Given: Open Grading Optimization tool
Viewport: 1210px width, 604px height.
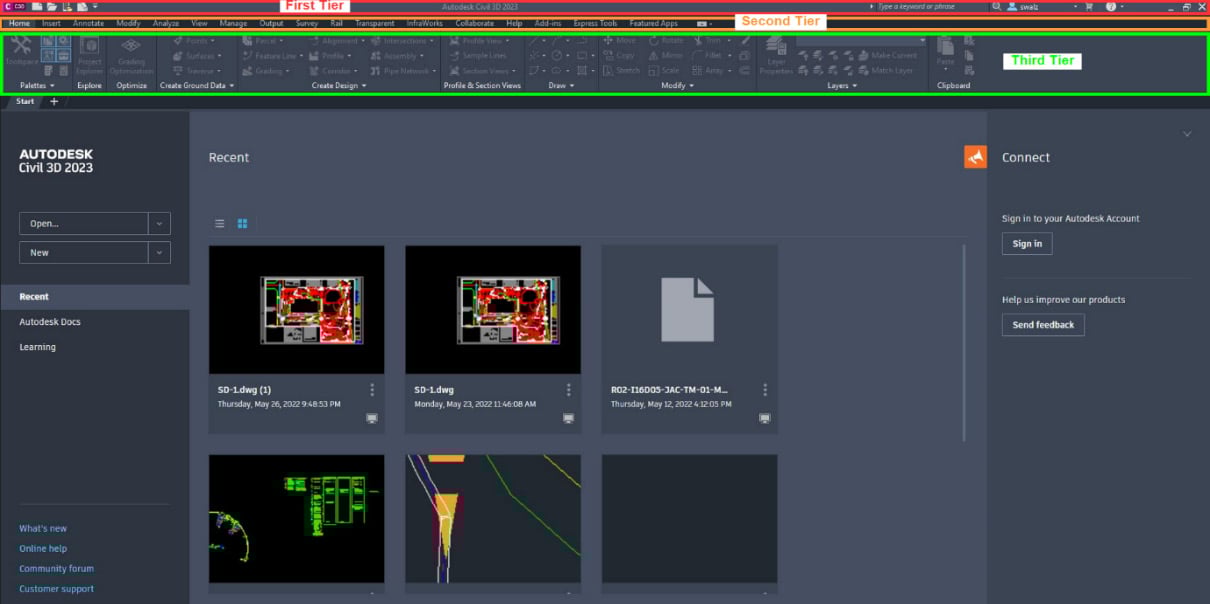Looking at the screenshot, I should 131,56.
